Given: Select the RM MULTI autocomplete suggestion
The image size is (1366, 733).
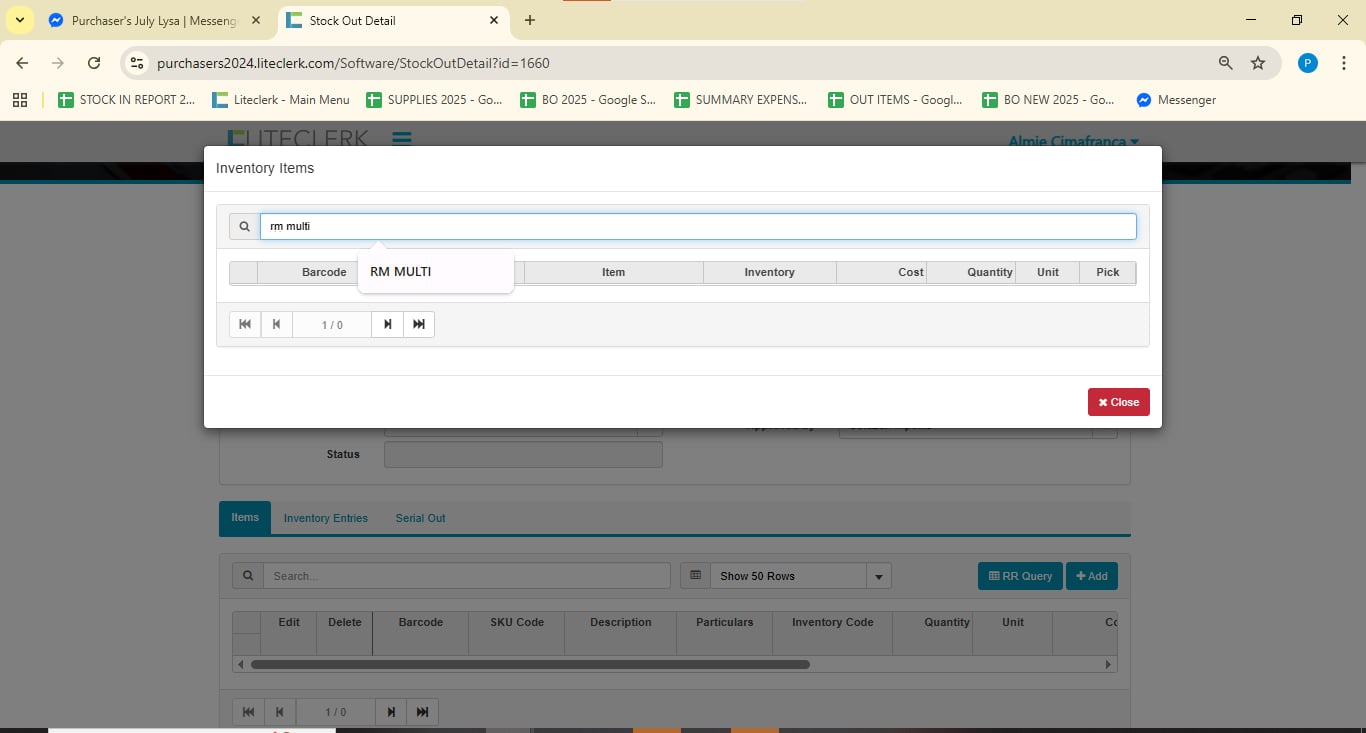Looking at the screenshot, I should click(401, 272).
